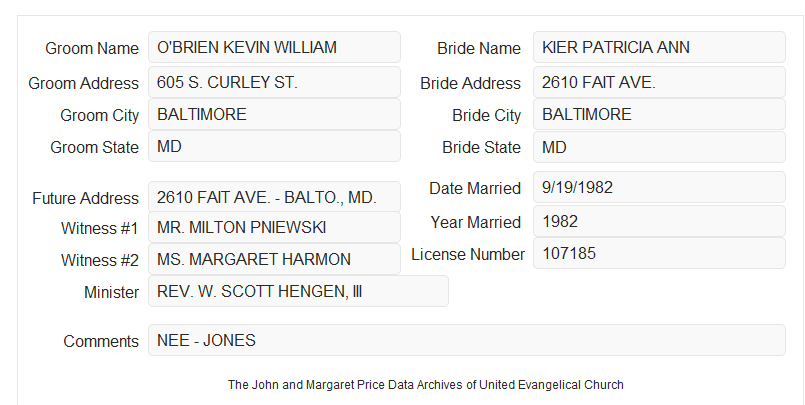Click the Year Married field
Image resolution: width=805 pixels, height=405 pixels.
coord(659,221)
